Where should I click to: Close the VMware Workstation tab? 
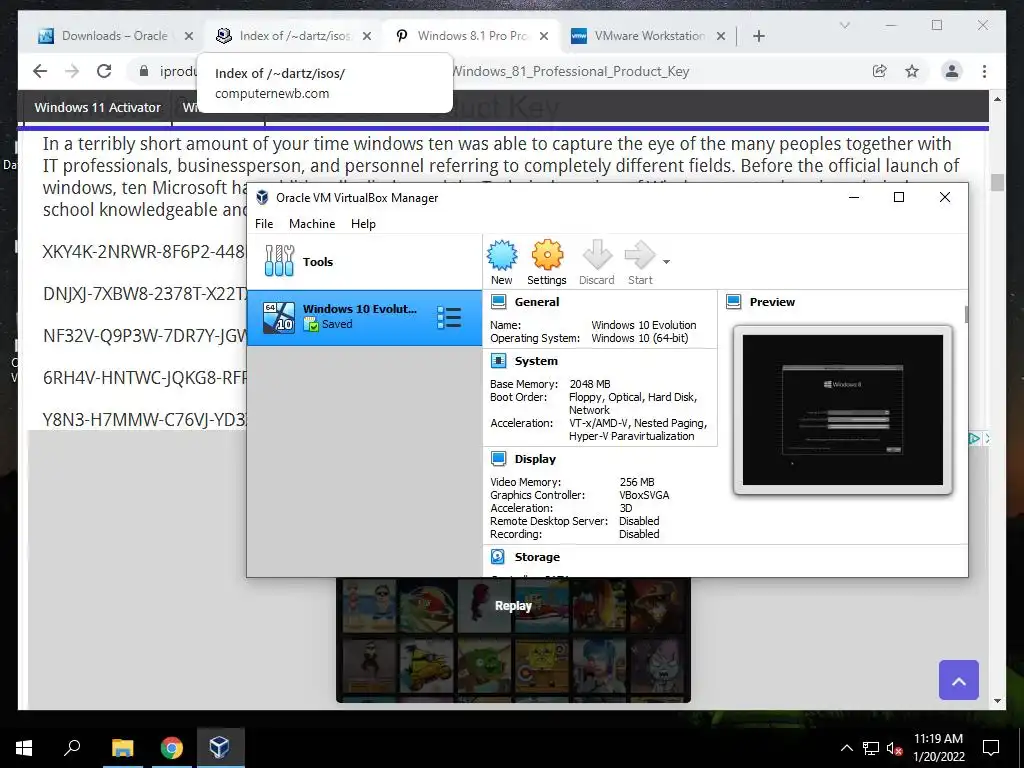pyautogui.click(x=721, y=36)
